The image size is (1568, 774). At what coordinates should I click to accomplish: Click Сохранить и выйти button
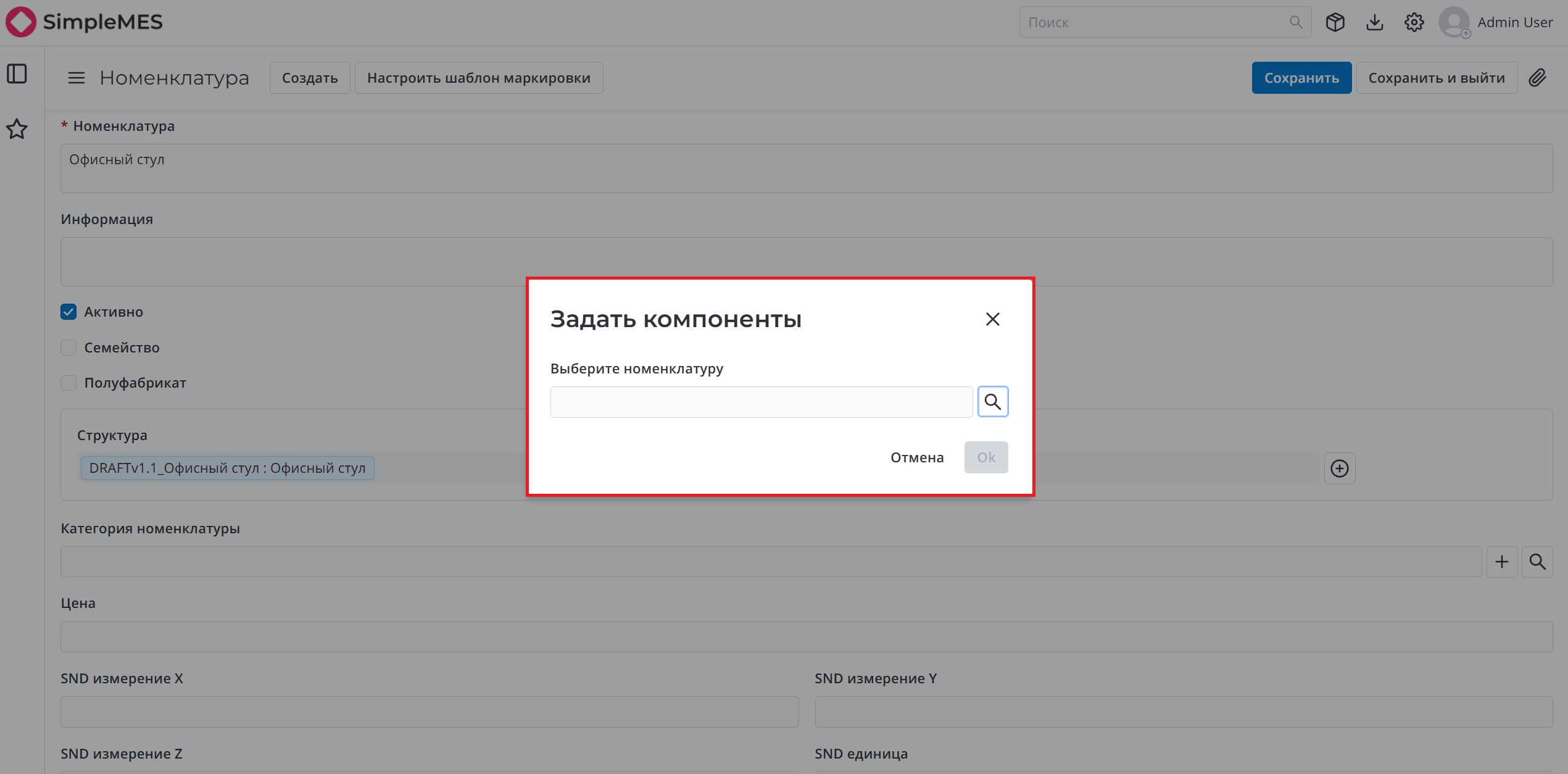[1437, 78]
